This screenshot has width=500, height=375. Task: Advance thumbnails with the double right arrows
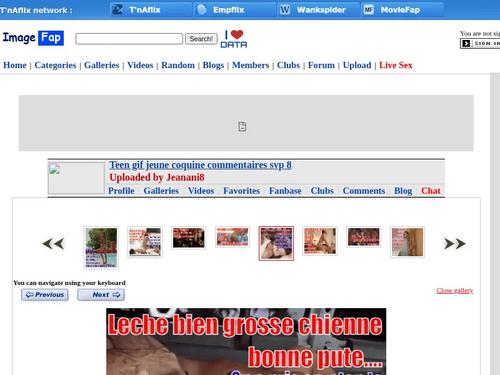pyautogui.click(x=455, y=244)
